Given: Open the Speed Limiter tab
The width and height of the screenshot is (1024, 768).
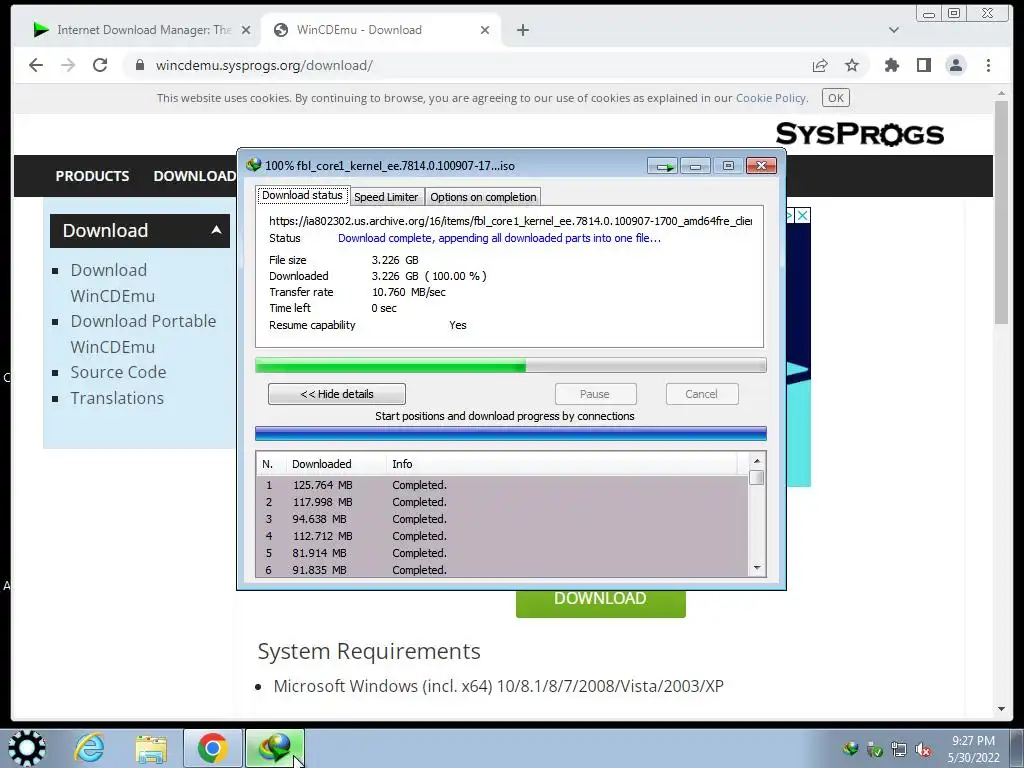Looking at the screenshot, I should (x=386, y=197).
